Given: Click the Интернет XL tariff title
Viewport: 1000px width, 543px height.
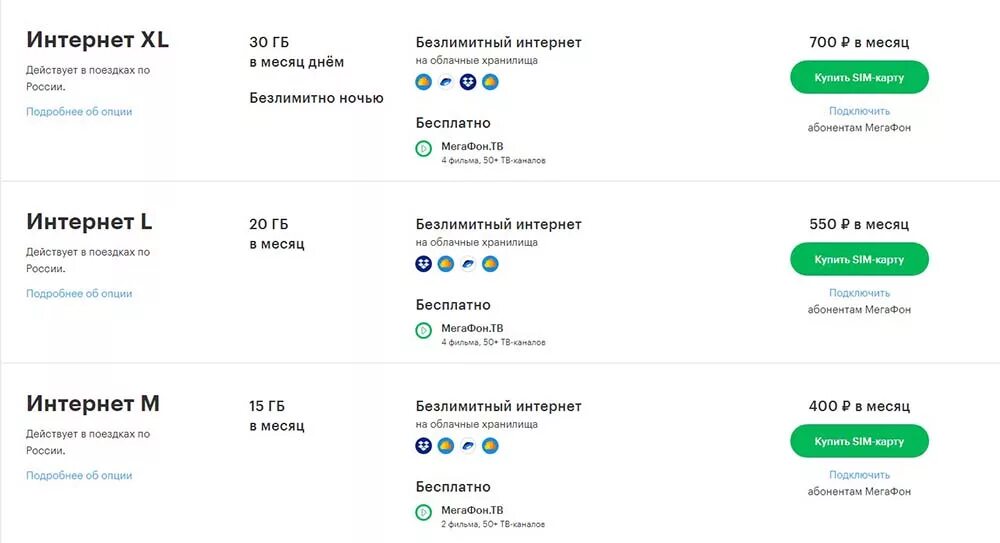Looking at the screenshot, I should point(98,40).
